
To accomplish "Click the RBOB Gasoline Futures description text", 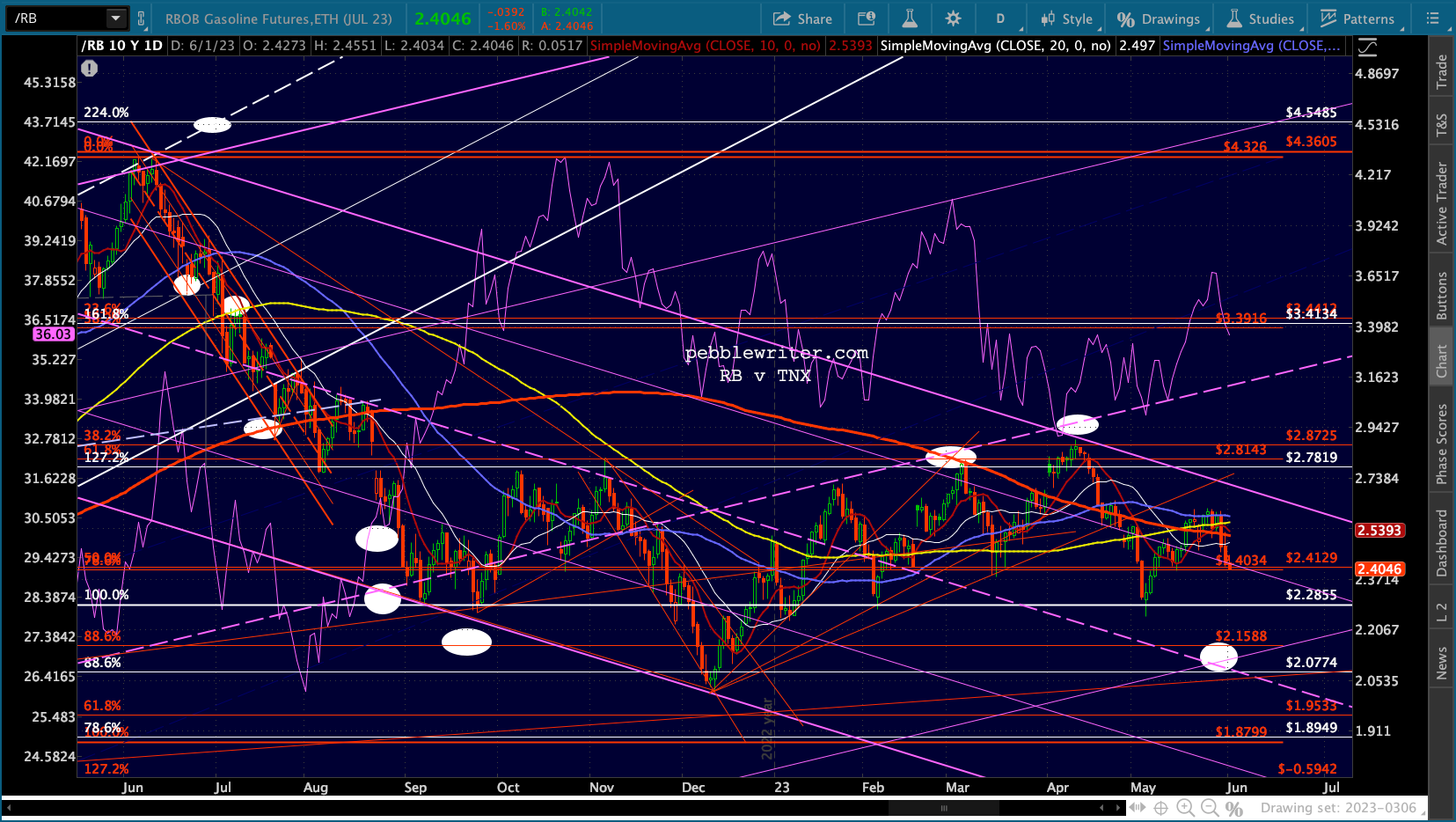I will click(279, 18).
